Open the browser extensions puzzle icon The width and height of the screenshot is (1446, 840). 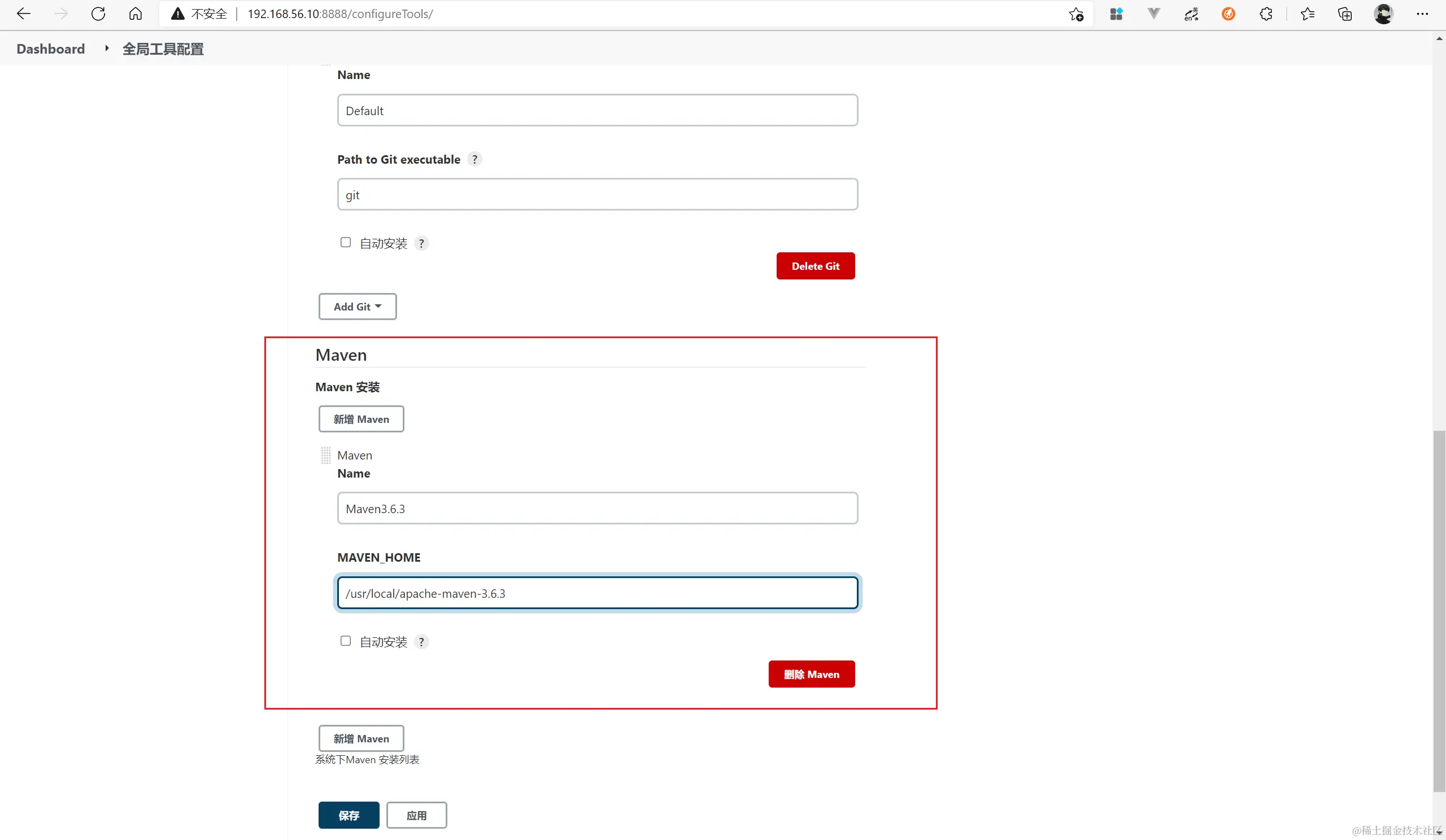pyautogui.click(x=1266, y=14)
